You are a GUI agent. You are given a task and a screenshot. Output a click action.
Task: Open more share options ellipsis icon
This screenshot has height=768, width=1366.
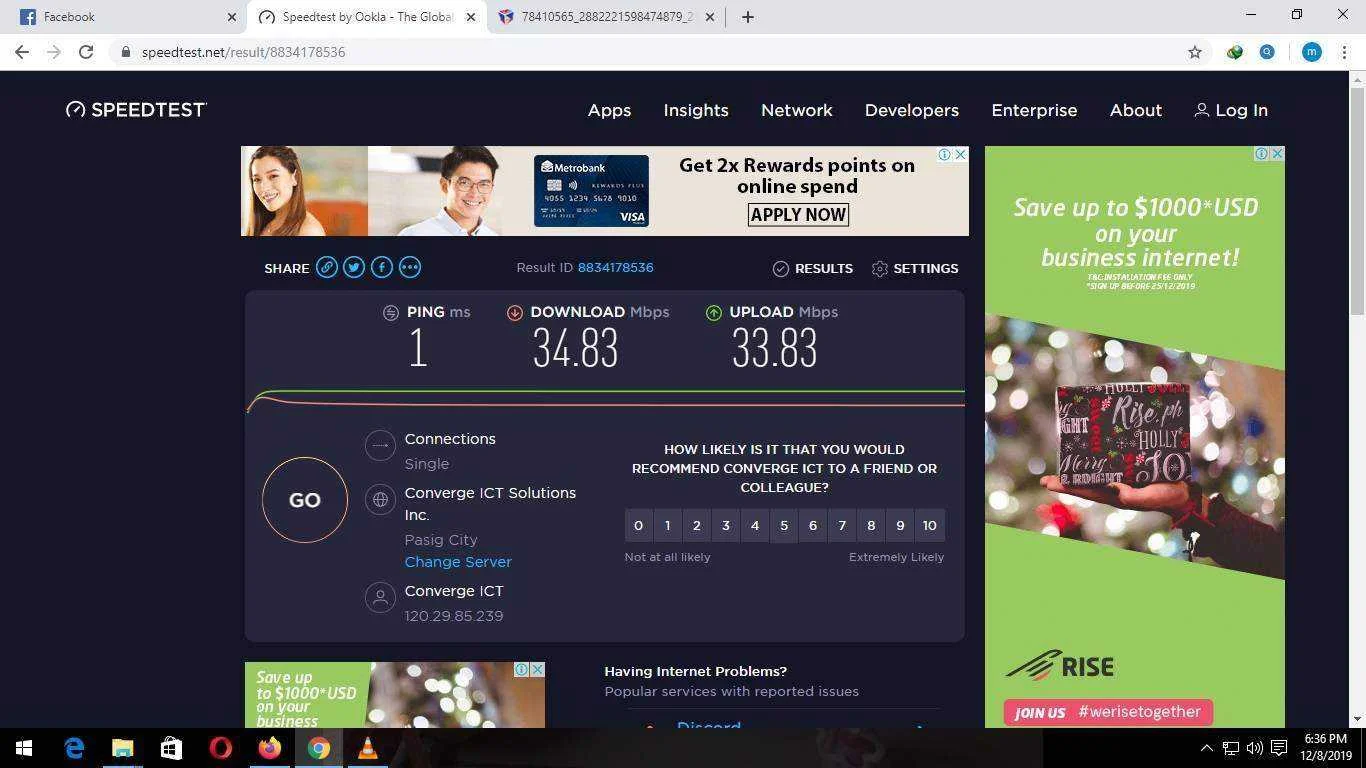pos(410,267)
